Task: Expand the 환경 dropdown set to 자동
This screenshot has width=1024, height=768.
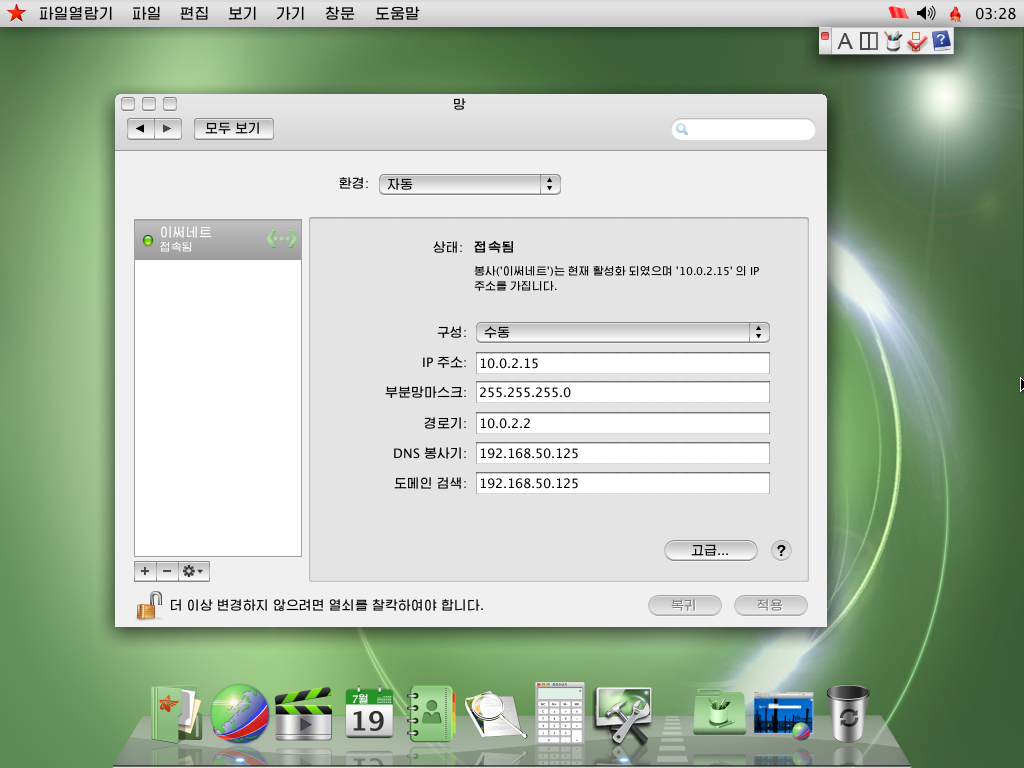Action: (x=470, y=184)
